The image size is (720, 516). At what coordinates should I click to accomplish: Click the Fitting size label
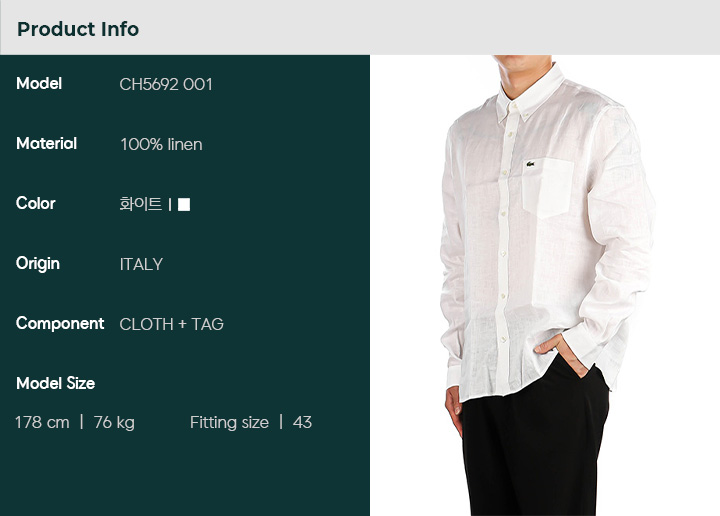pos(229,422)
